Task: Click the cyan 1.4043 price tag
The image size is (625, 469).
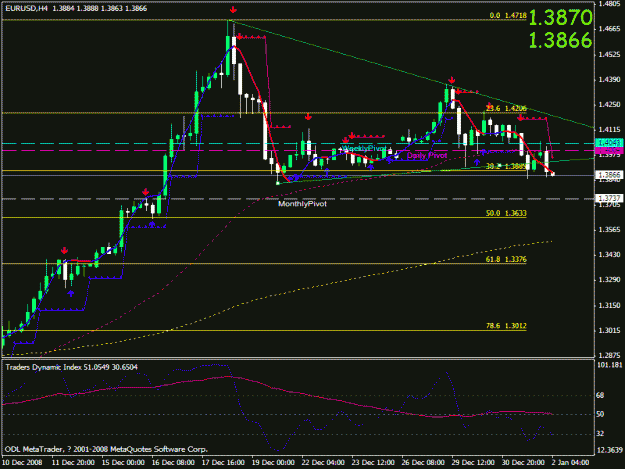Action: pos(609,143)
